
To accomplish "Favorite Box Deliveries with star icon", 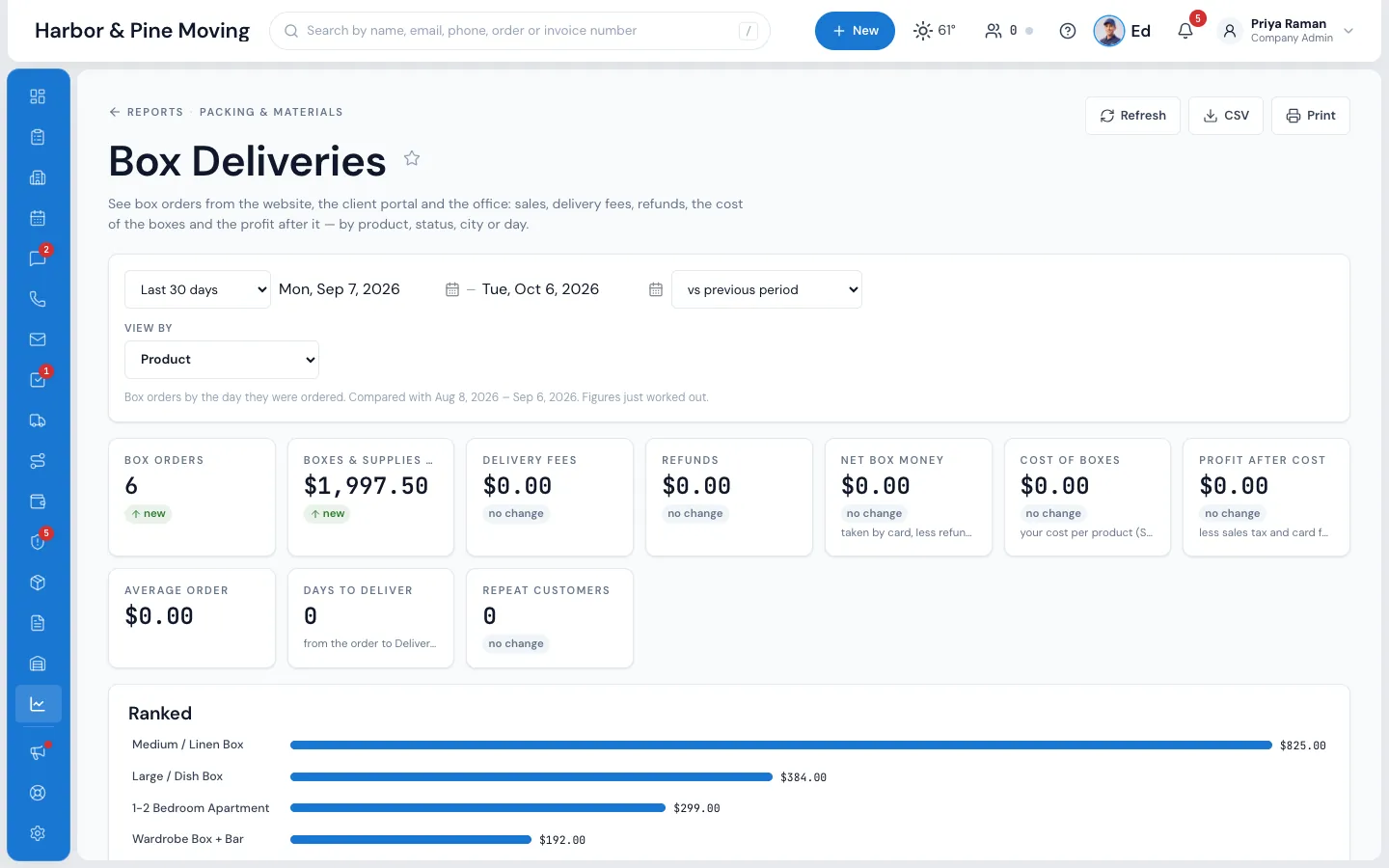I will click(412, 158).
